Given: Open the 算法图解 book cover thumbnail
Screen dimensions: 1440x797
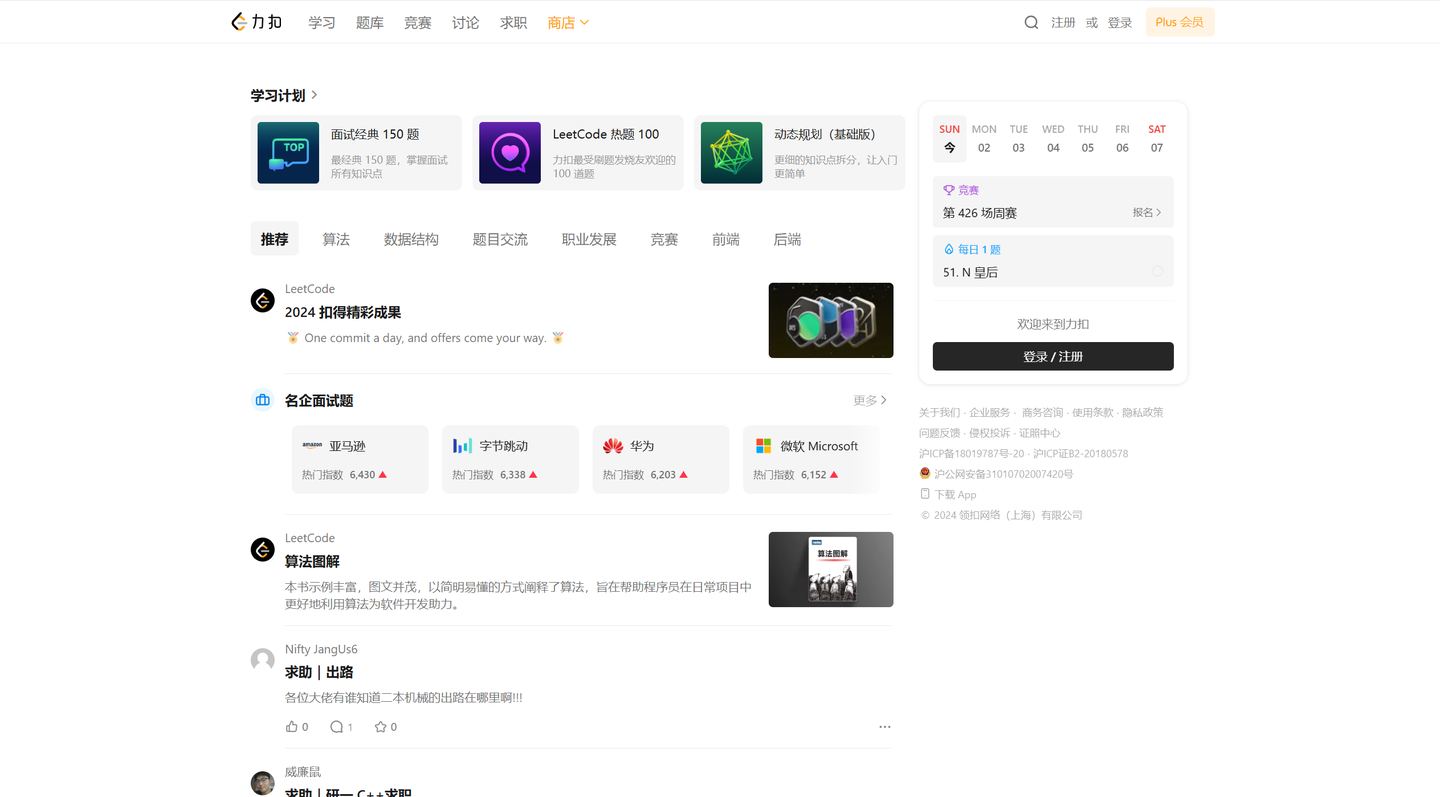Looking at the screenshot, I should pyautogui.click(x=831, y=569).
